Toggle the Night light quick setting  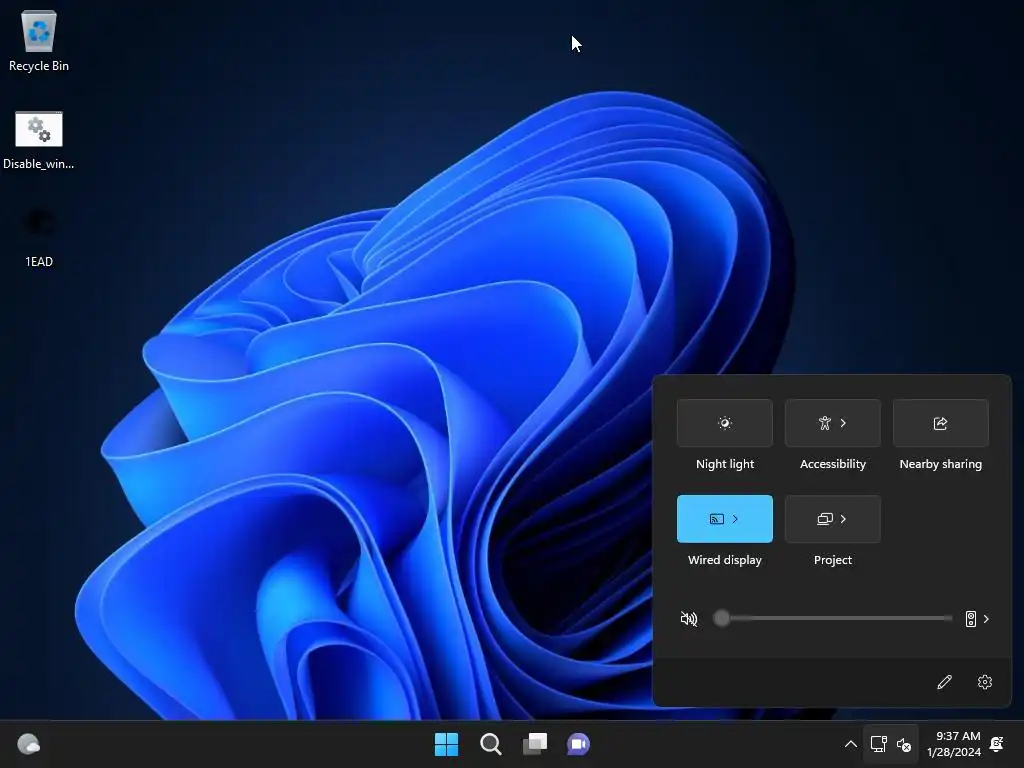pyautogui.click(x=724, y=423)
